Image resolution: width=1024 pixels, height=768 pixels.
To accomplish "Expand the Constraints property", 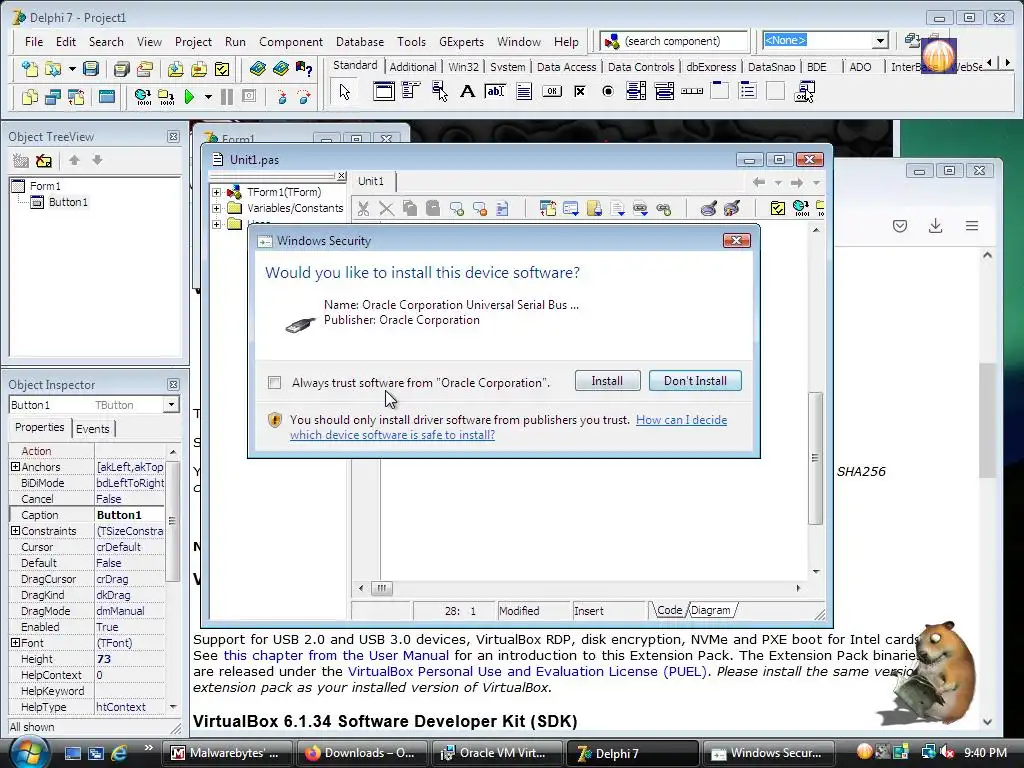I will coord(15,531).
